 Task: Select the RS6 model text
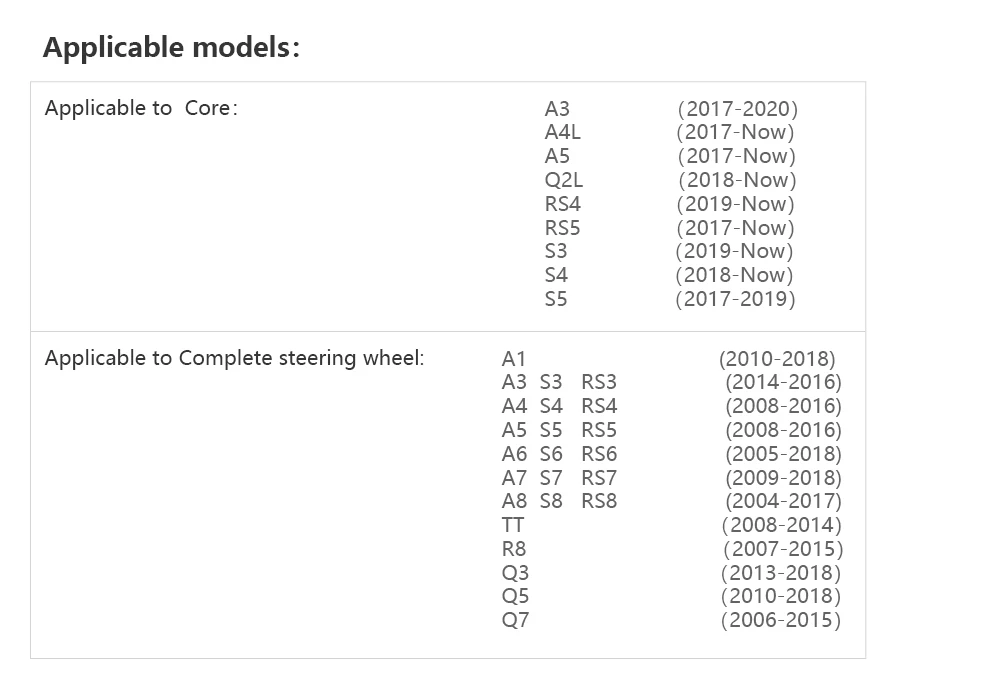click(x=599, y=453)
